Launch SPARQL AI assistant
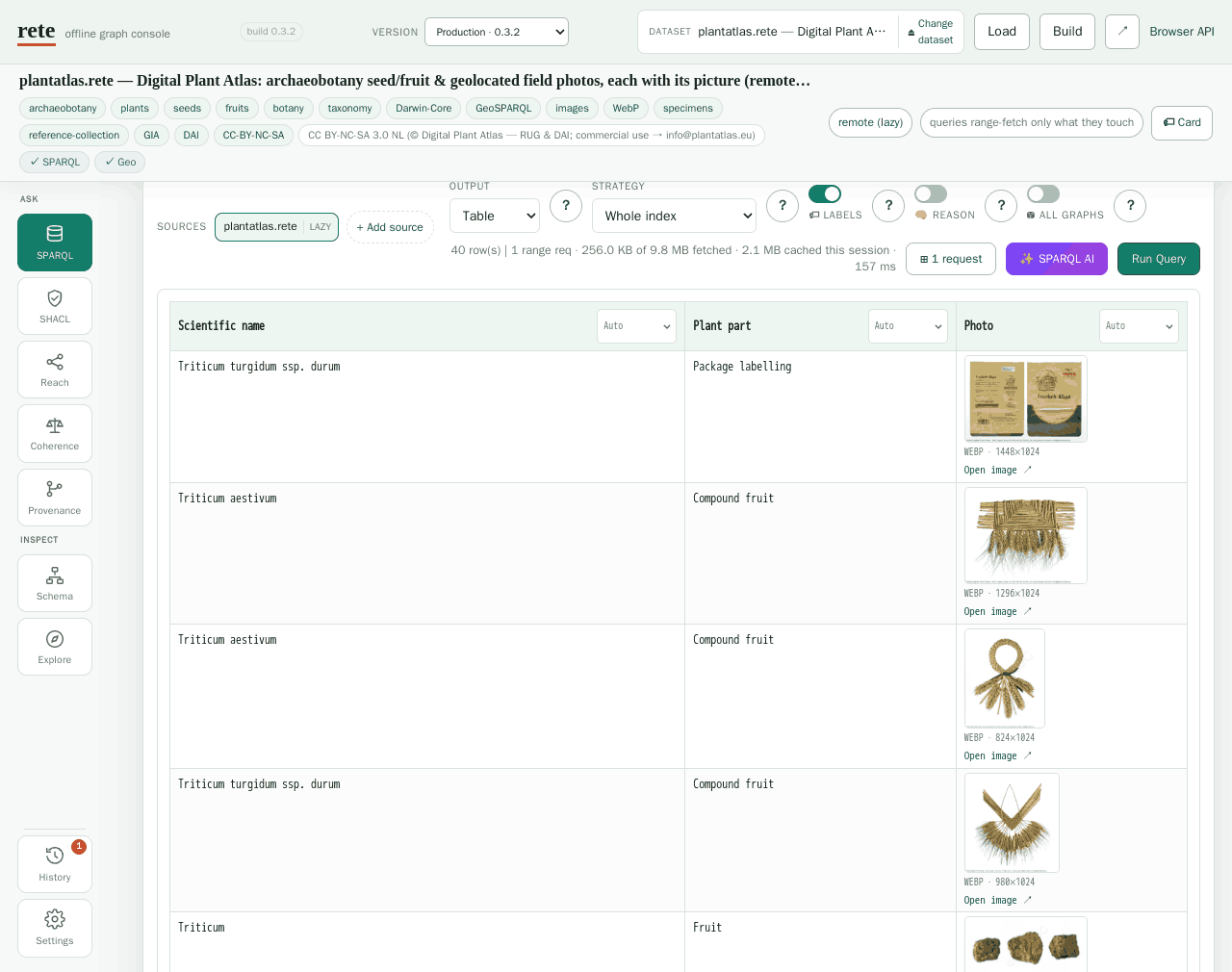The height and width of the screenshot is (972, 1232). (x=1057, y=259)
